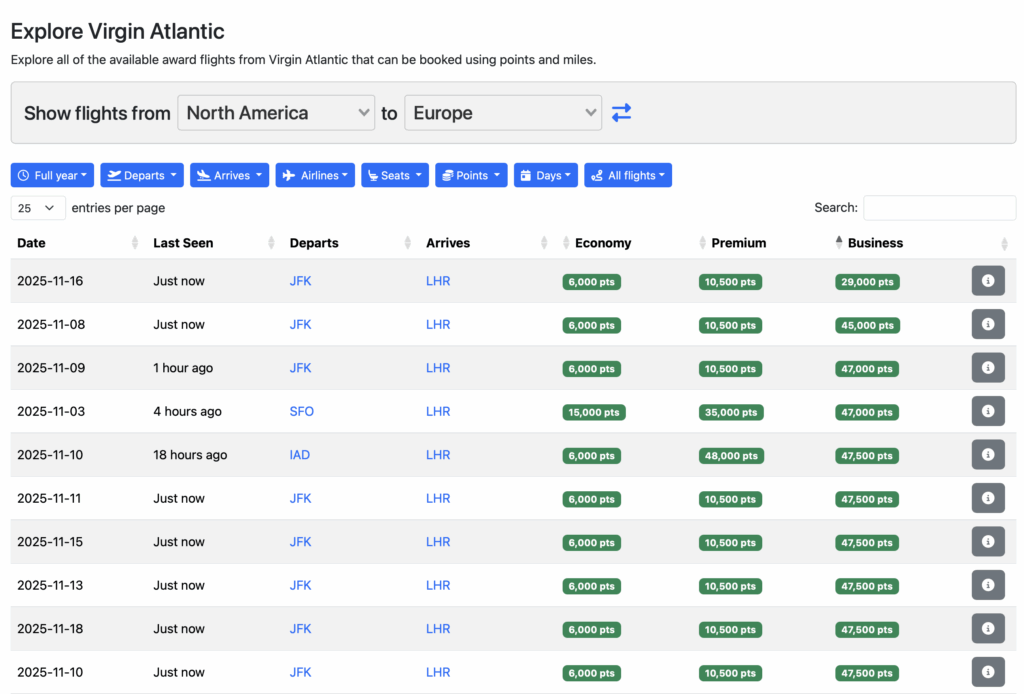Open the All flights dropdown
1024x694 pixels.
point(627,175)
